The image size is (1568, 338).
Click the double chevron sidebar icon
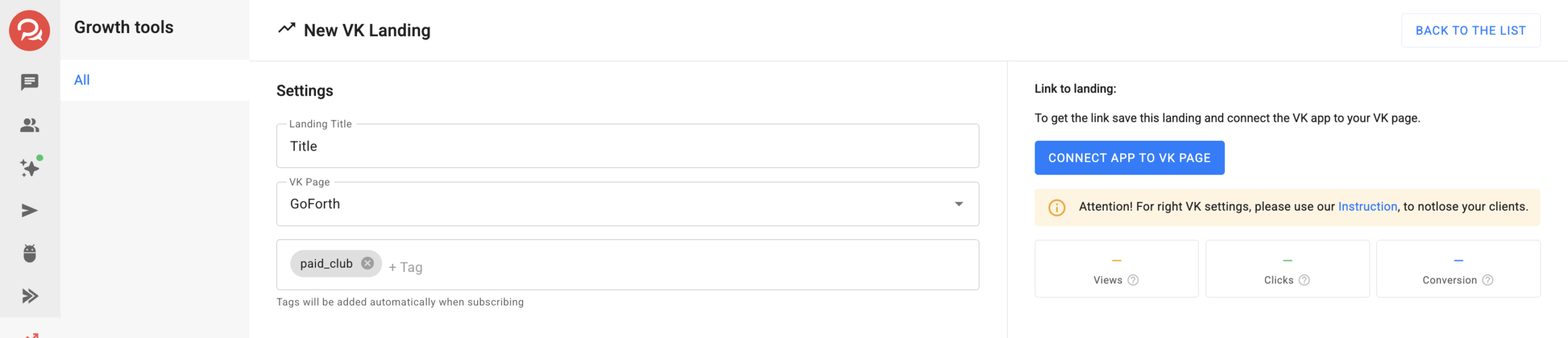tap(29, 296)
